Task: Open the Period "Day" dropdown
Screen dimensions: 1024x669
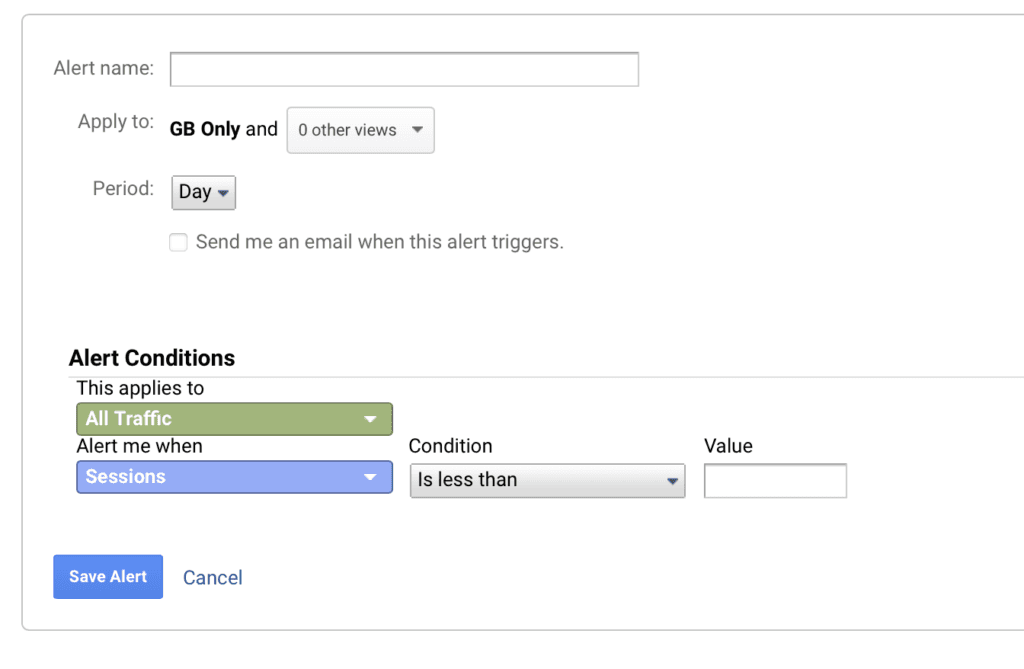Action: 203,192
